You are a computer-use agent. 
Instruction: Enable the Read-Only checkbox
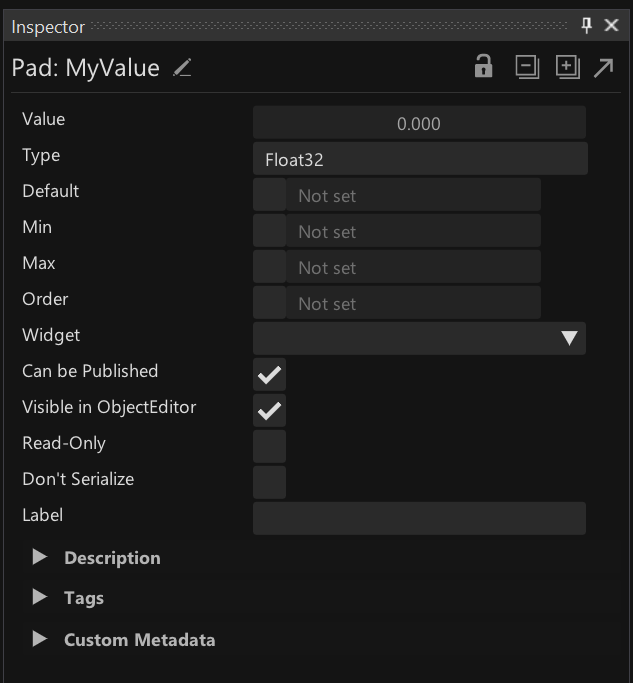(269, 446)
